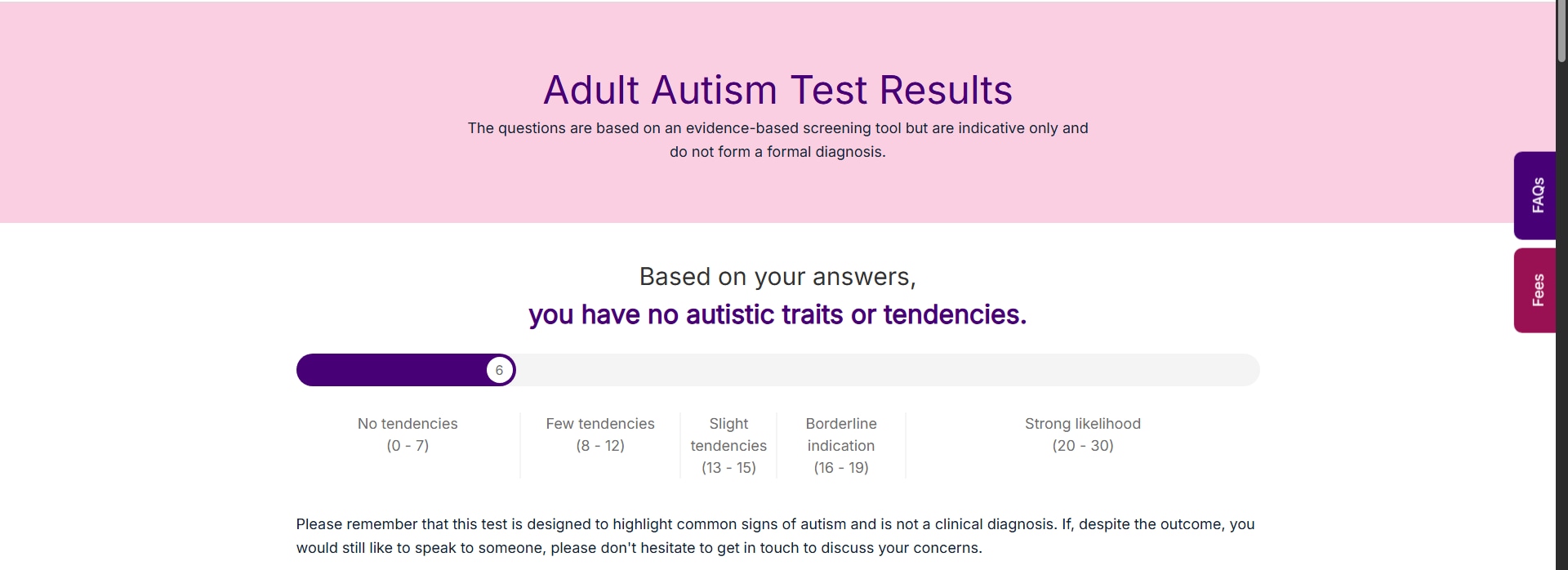Open the Fees side tab
Viewport: 1568px width, 570px height.
tap(1537, 290)
